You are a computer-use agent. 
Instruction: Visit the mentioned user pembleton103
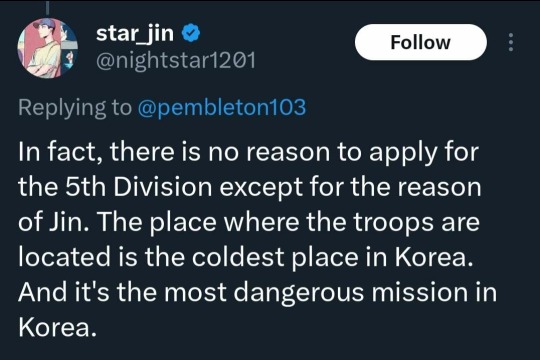(x=221, y=107)
